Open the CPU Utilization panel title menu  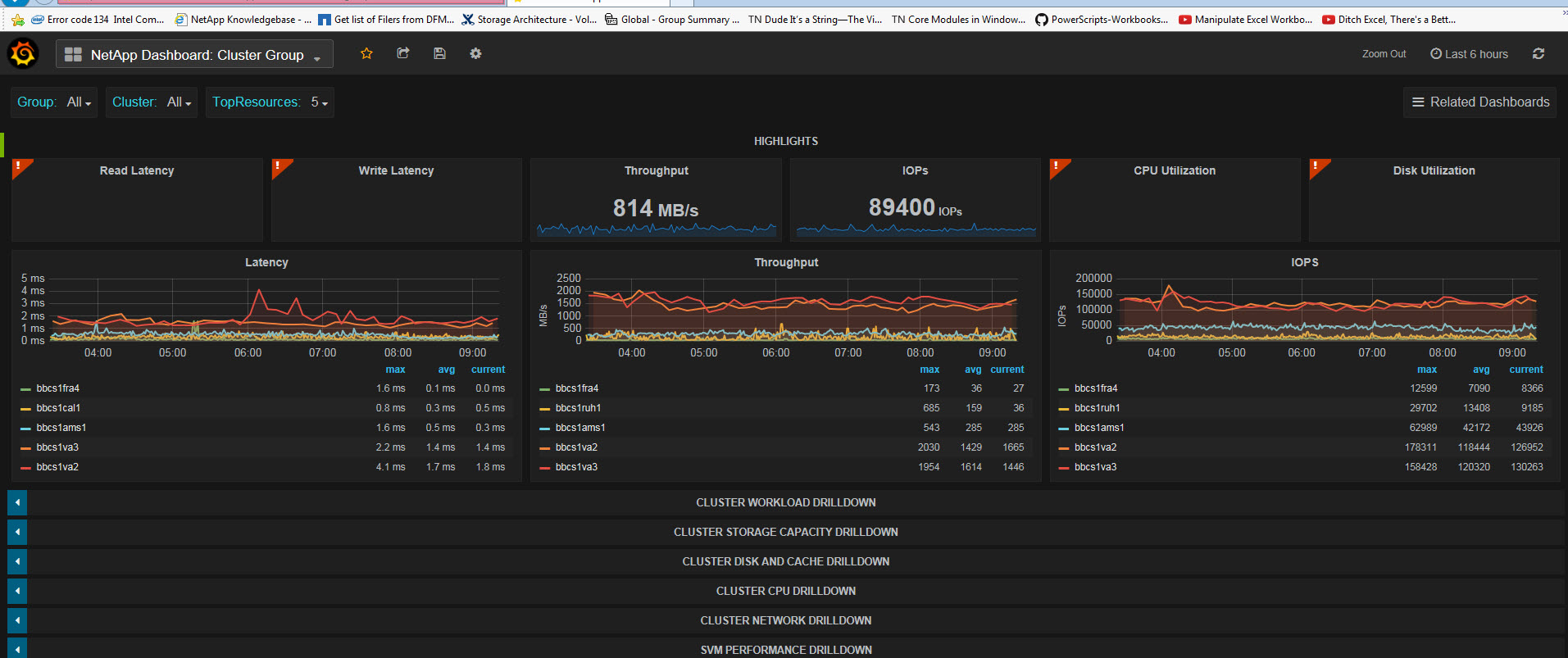coord(1175,170)
